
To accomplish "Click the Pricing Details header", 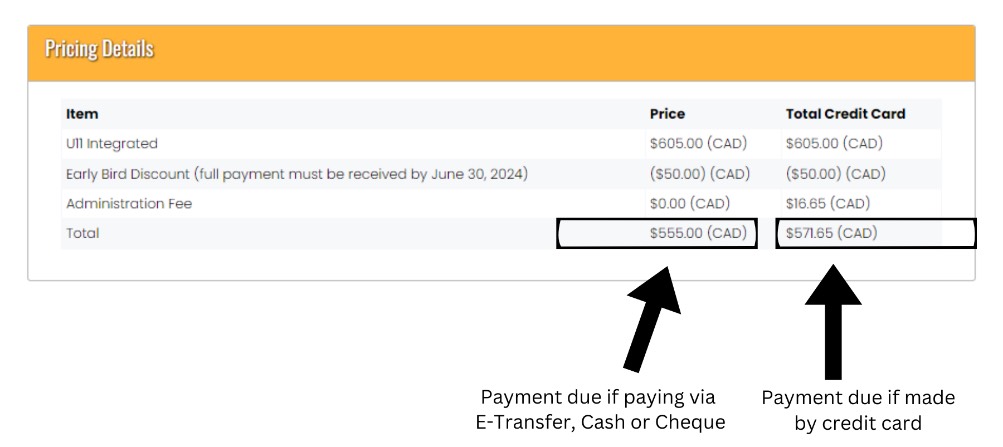I will (99, 49).
